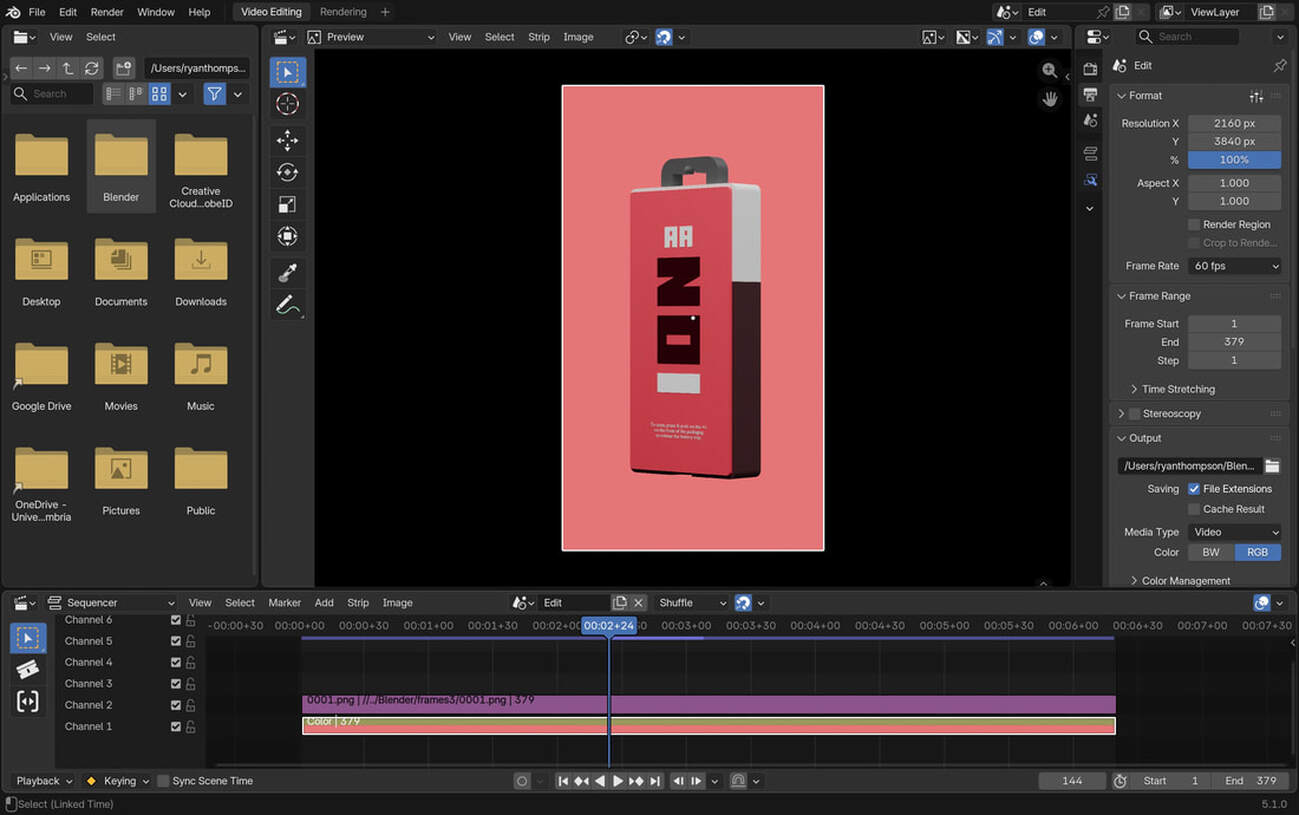Viewport: 1299px width, 815px height.
Task: Select the Sample Color eyedropper tool
Action: [x=287, y=272]
